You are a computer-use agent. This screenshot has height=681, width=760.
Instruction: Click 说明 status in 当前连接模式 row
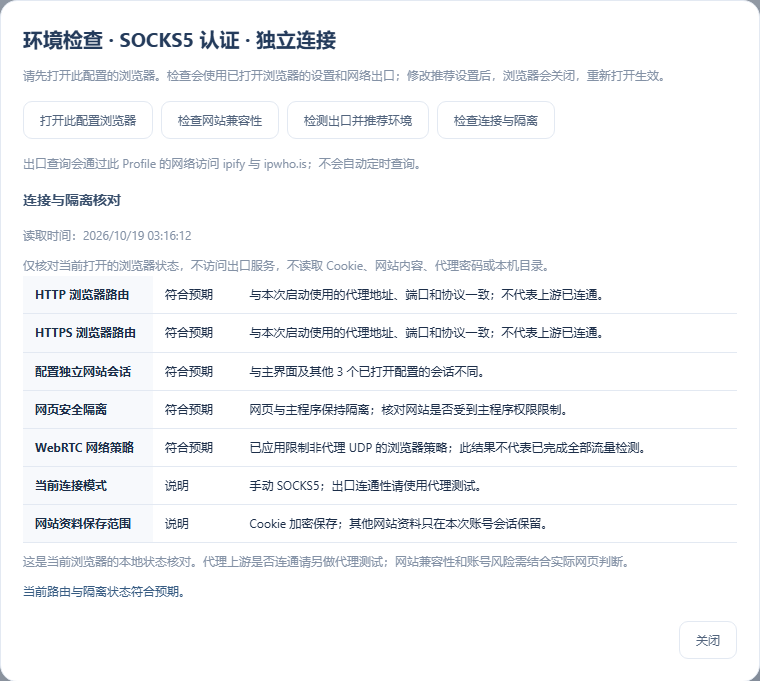coord(176,486)
